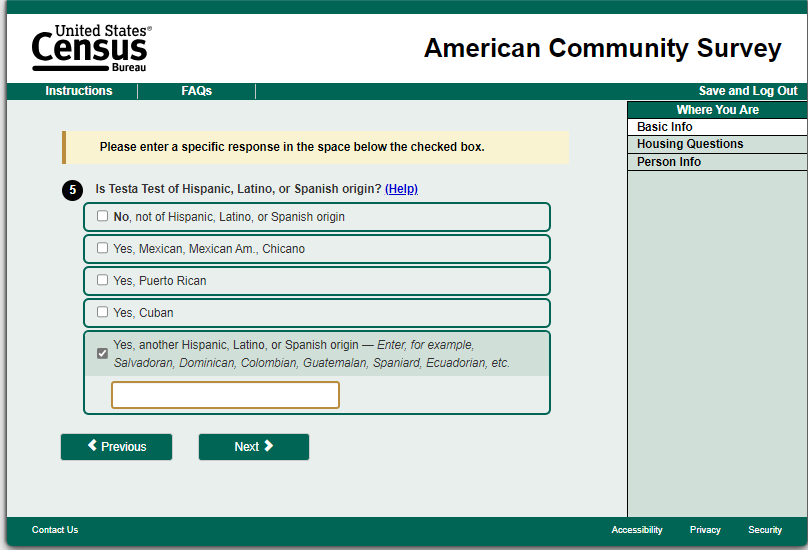Screen dimensions: 808x550
Task: Click the Contact Us footer link
Action: coord(55,530)
